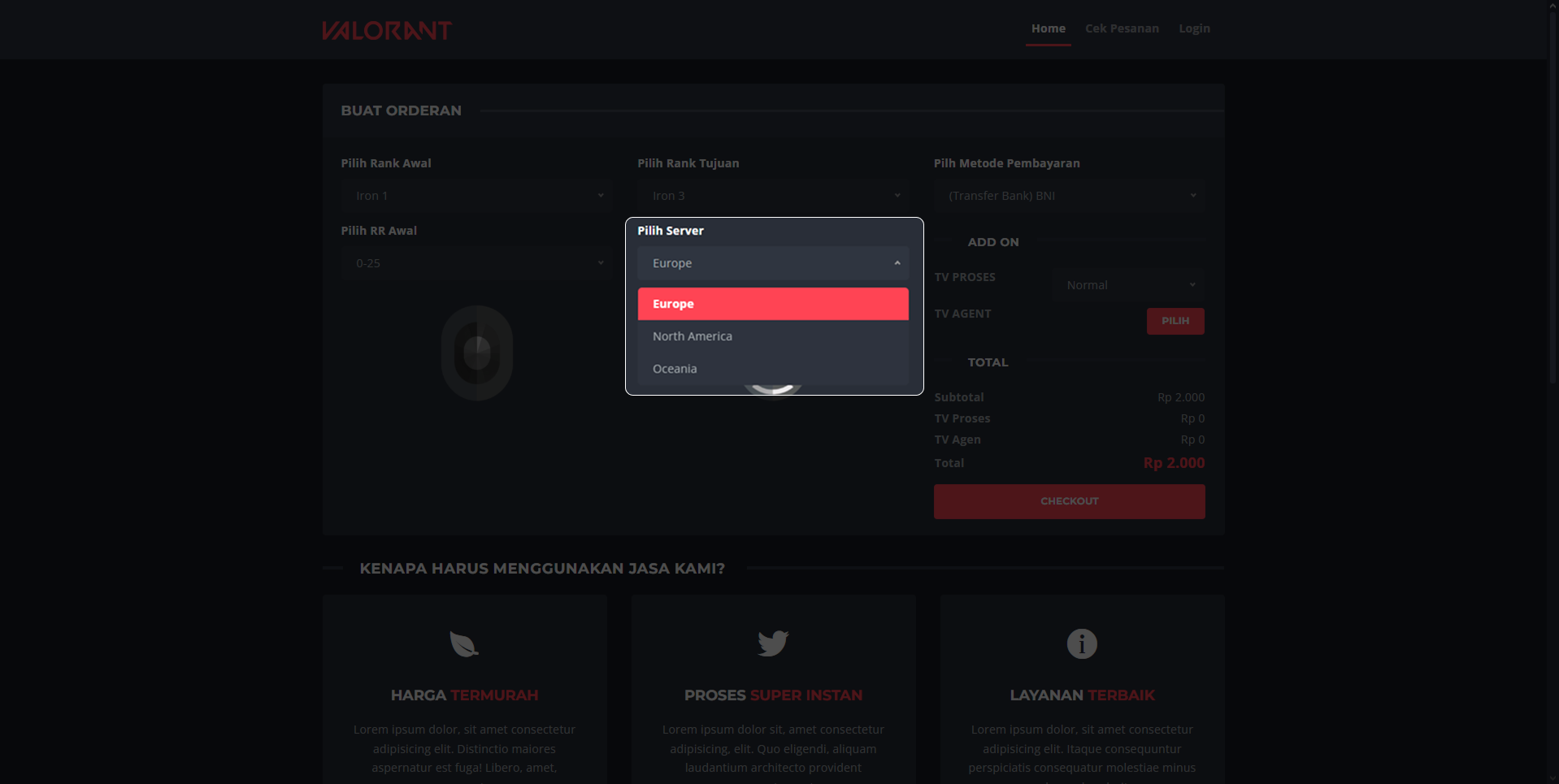
Task: Click the KENAPA HARUS MENGGUNAKAN JASA KAMI? heading
Action: coord(542,569)
